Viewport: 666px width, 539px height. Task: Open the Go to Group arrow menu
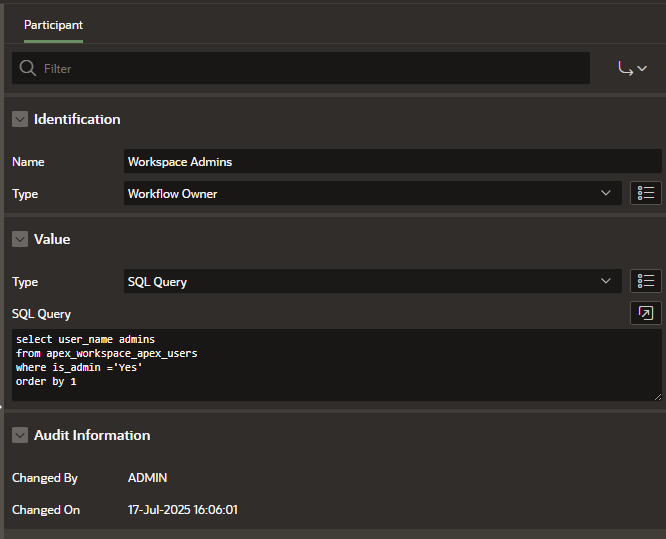(632, 68)
